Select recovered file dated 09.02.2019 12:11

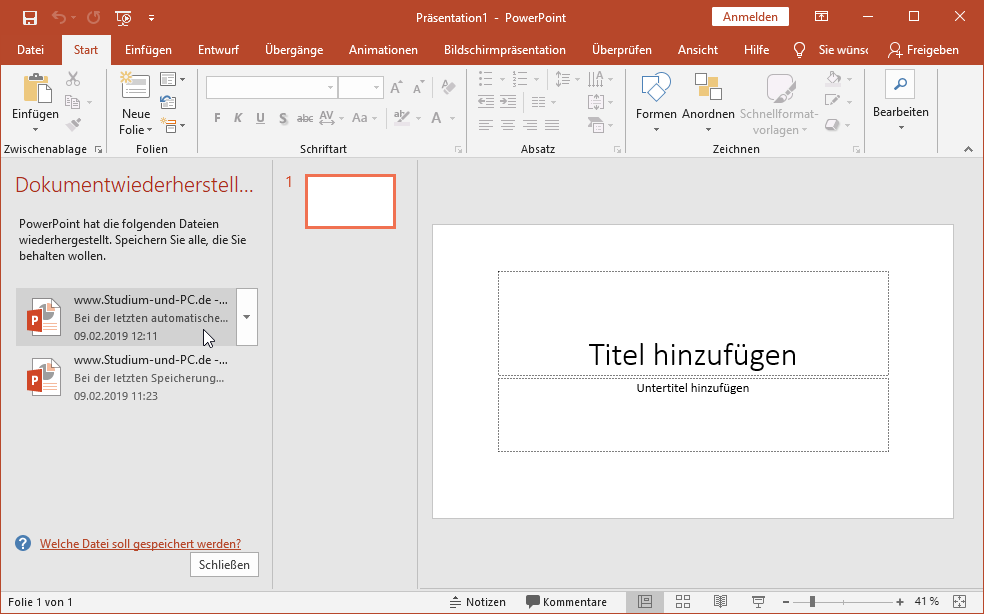coord(126,317)
